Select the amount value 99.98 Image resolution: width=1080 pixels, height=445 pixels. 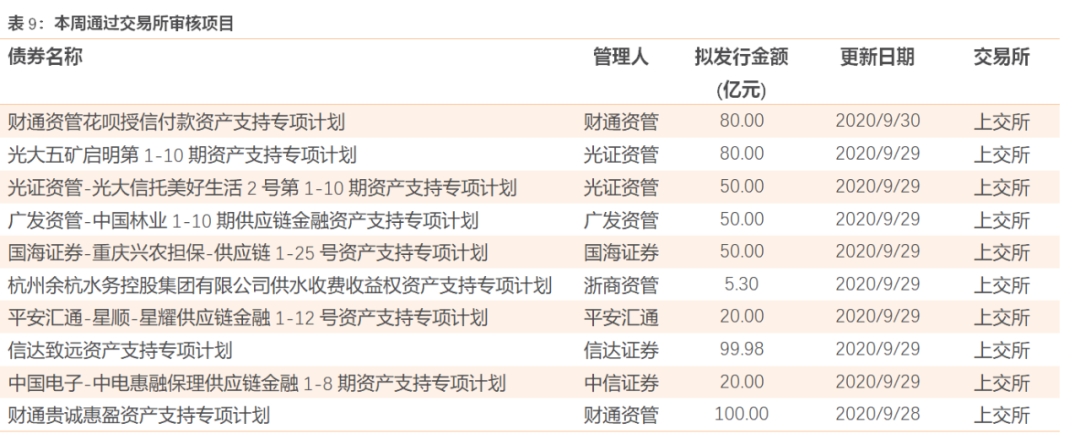click(x=742, y=349)
